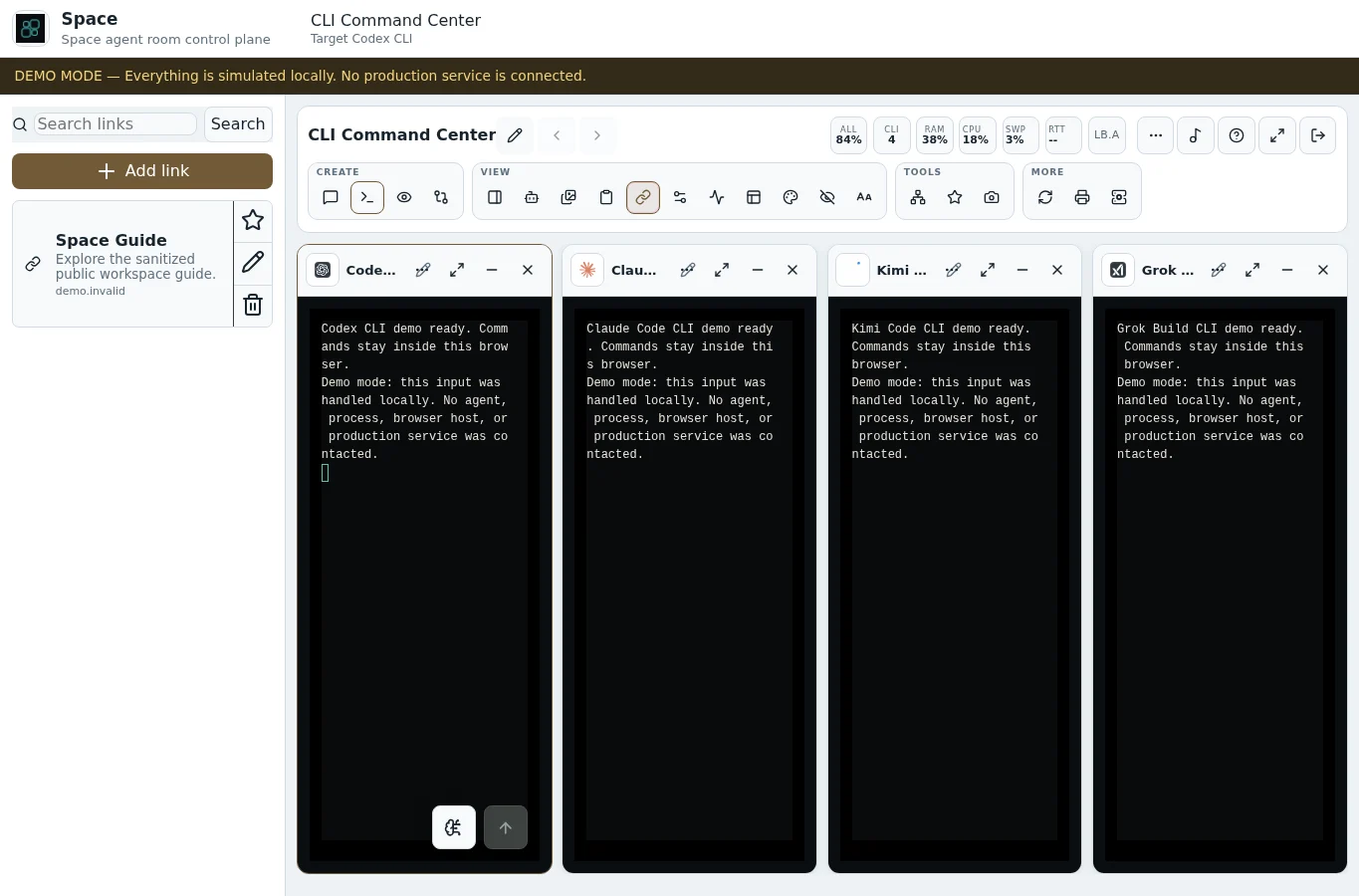The image size is (1359, 896).
Task: Click the terminal prompt icon in Create group
Action: click(x=367, y=197)
